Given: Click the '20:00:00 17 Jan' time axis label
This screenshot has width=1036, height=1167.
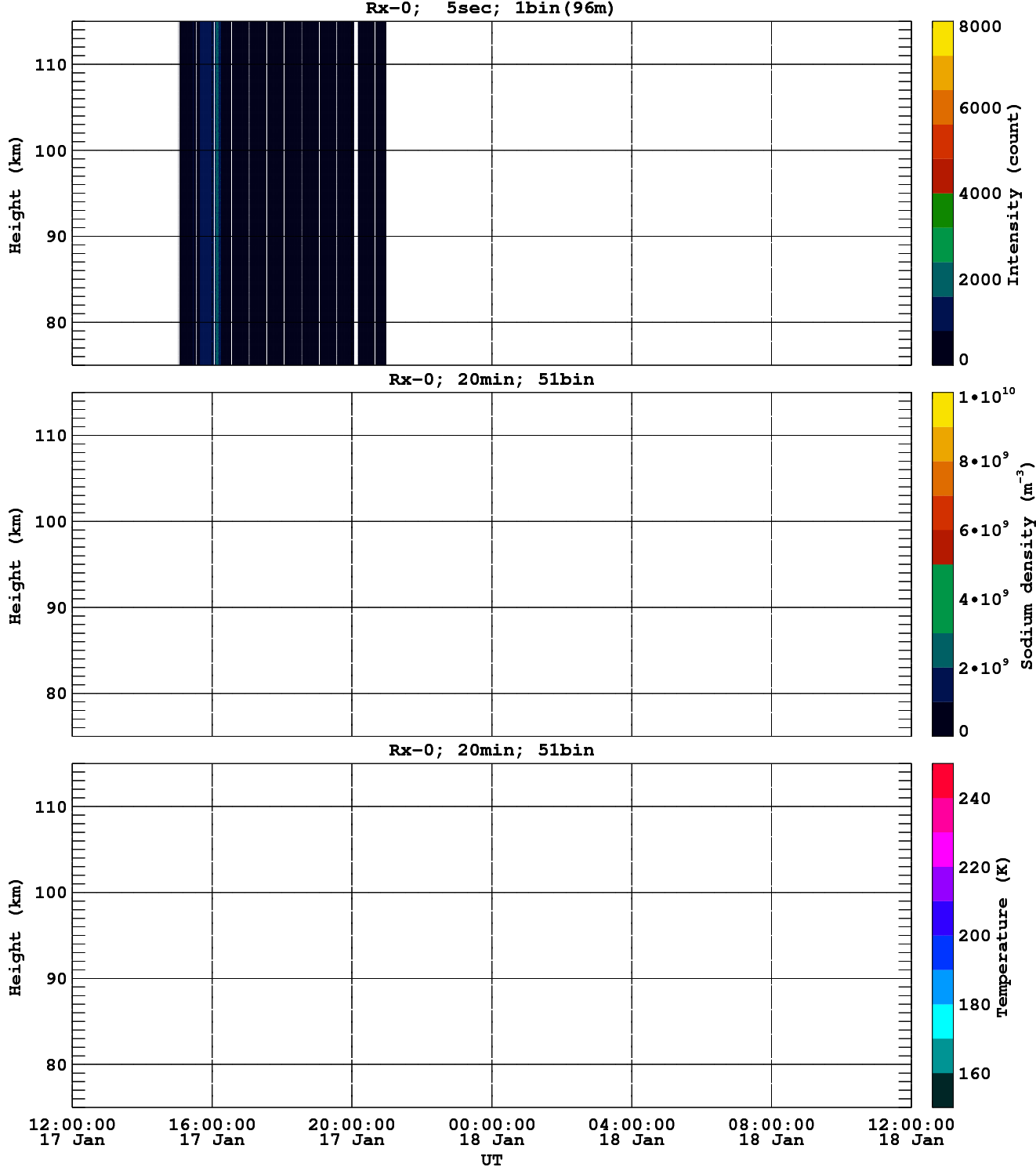Looking at the screenshot, I should pos(352,1133).
